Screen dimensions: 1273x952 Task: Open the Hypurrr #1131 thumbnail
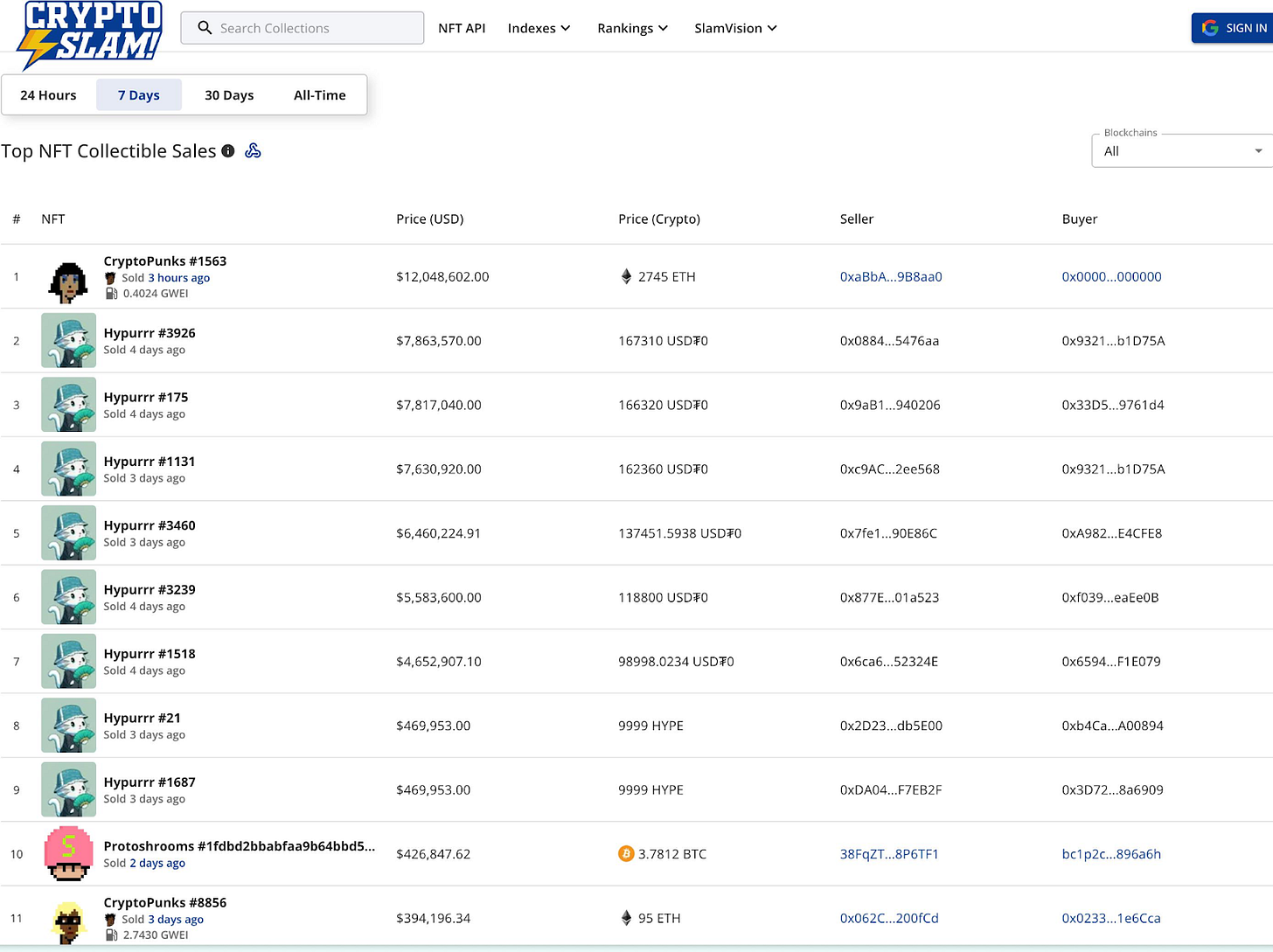68,469
